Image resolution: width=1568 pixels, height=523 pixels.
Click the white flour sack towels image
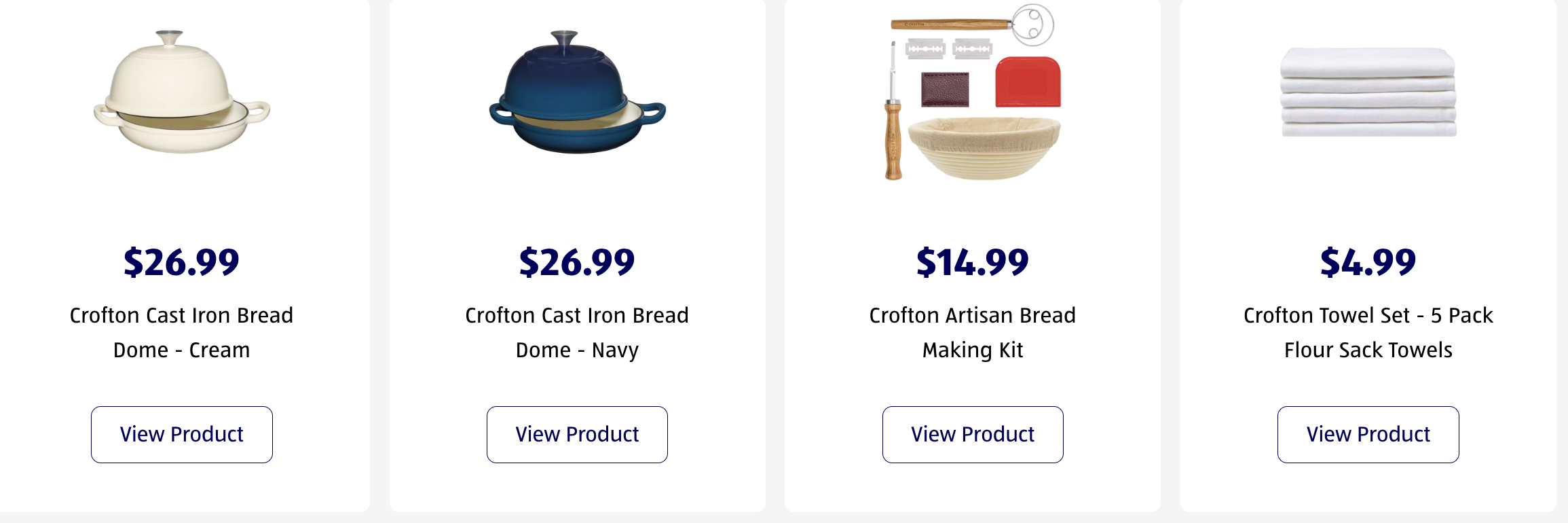(x=1368, y=92)
